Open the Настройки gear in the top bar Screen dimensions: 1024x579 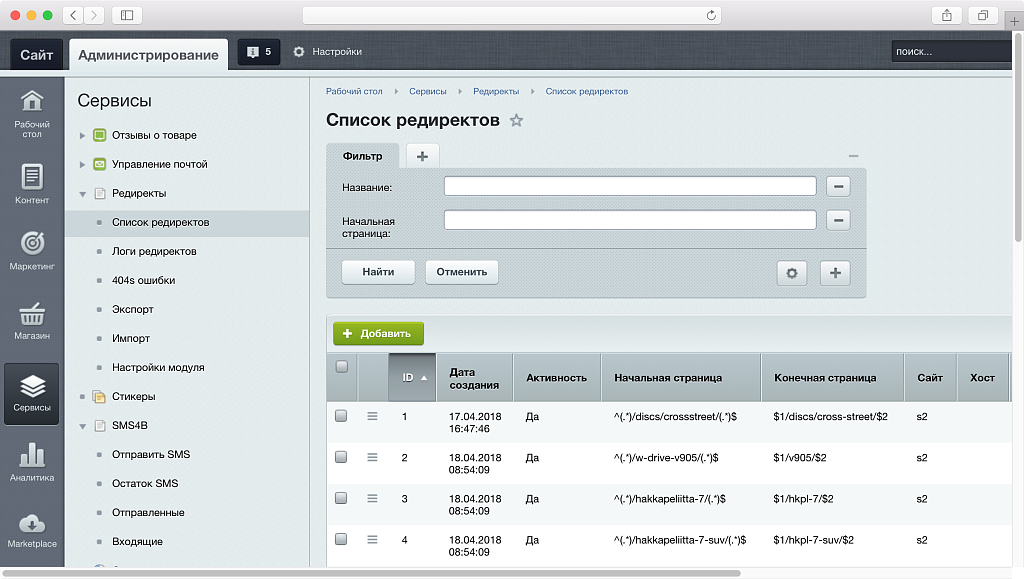click(298, 51)
